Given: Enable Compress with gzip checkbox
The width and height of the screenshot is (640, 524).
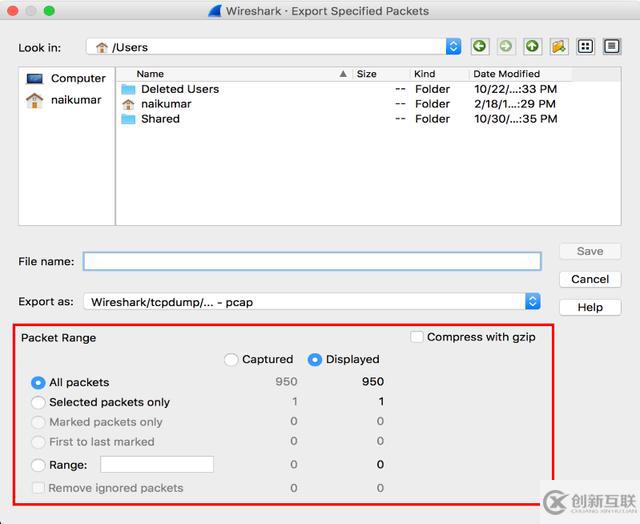Looking at the screenshot, I should click(x=417, y=337).
